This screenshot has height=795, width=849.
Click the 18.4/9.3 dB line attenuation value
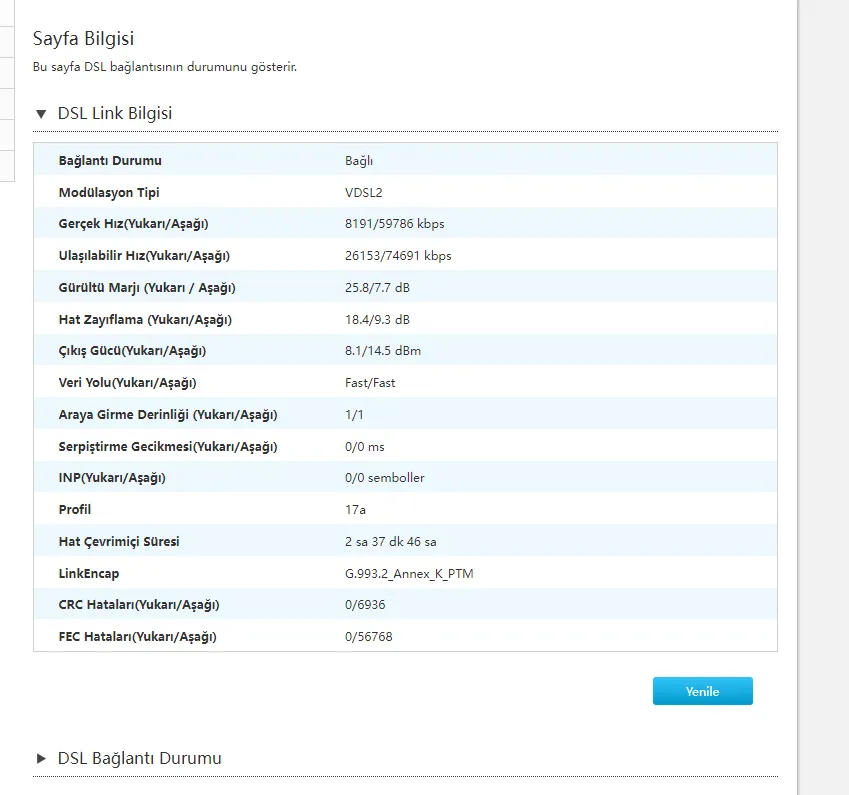pos(377,320)
